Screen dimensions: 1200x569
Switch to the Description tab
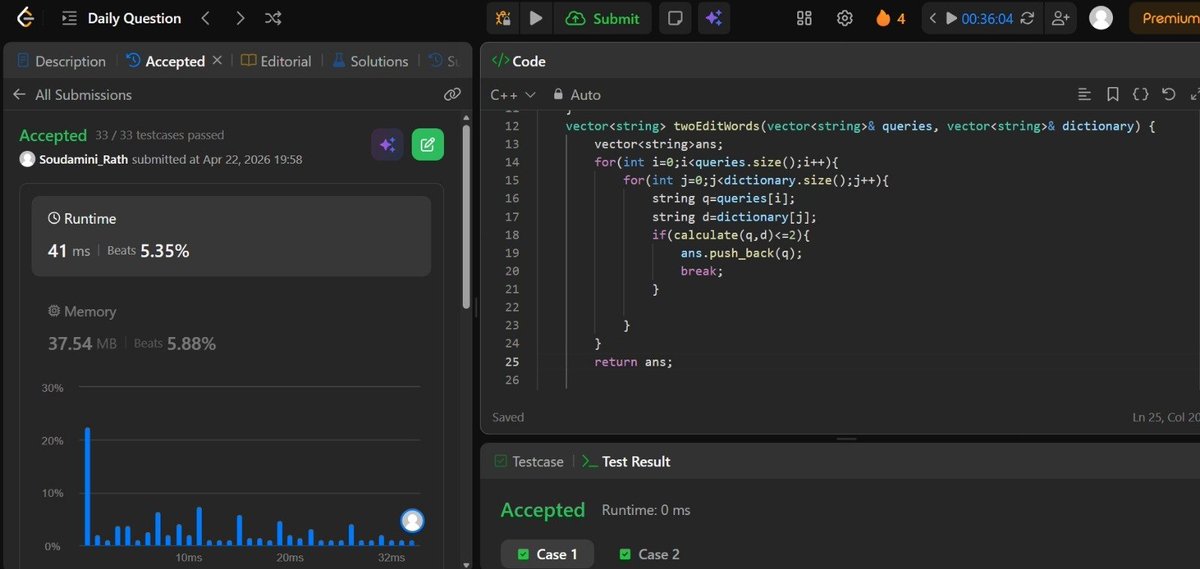point(61,61)
